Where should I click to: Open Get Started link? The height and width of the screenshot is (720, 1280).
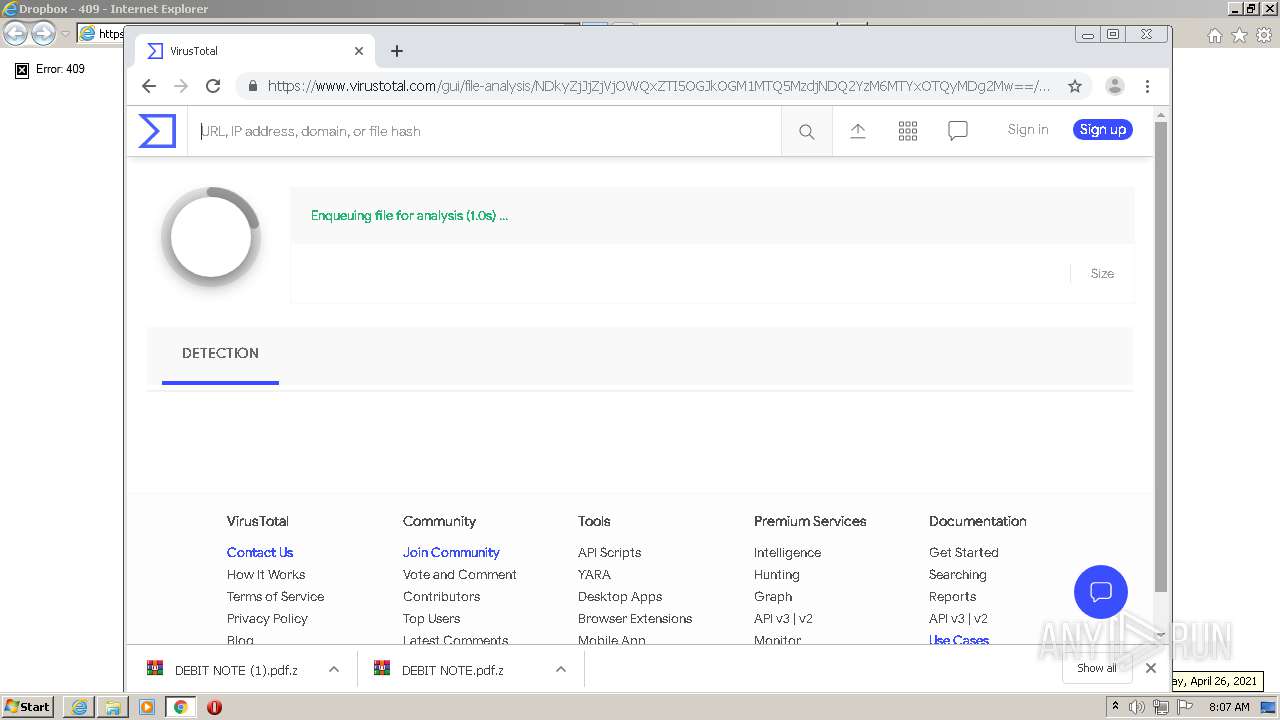pyautogui.click(x=963, y=553)
